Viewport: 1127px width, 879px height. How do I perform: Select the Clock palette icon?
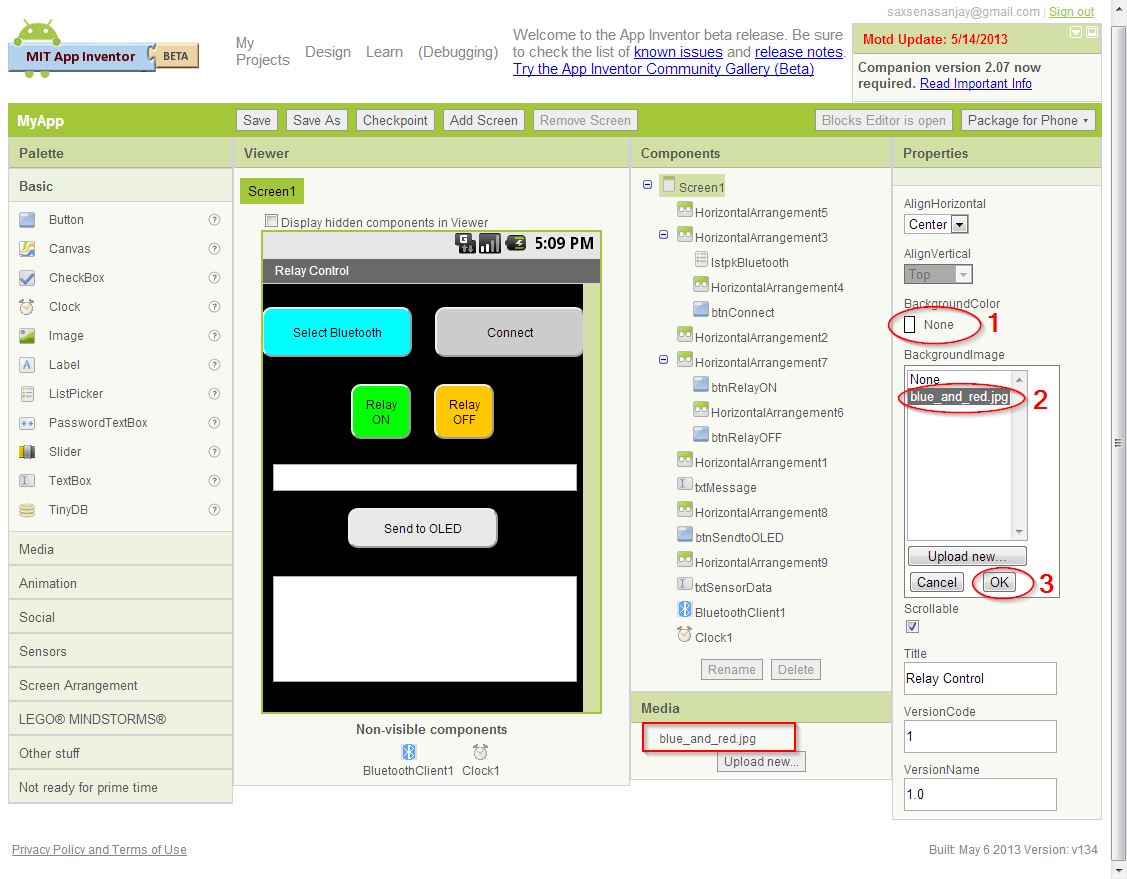click(27, 307)
